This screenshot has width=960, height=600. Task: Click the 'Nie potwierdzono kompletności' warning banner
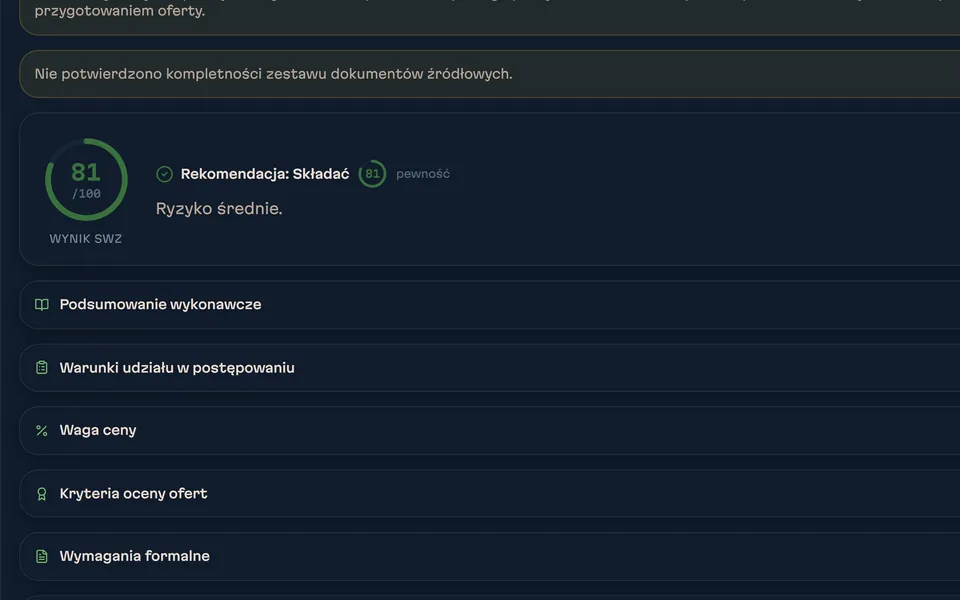490,74
